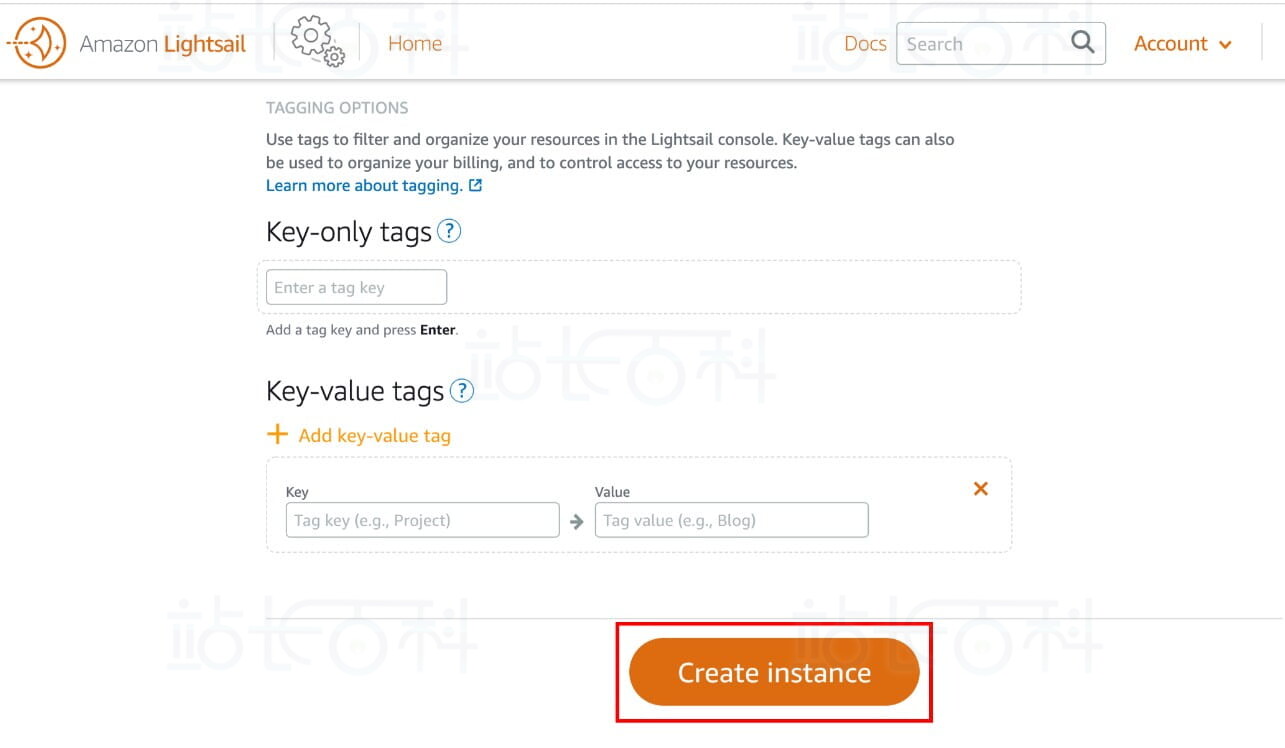Click the Amazon Lightsail compass logo
1285x748 pixels.
coord(37,43)
